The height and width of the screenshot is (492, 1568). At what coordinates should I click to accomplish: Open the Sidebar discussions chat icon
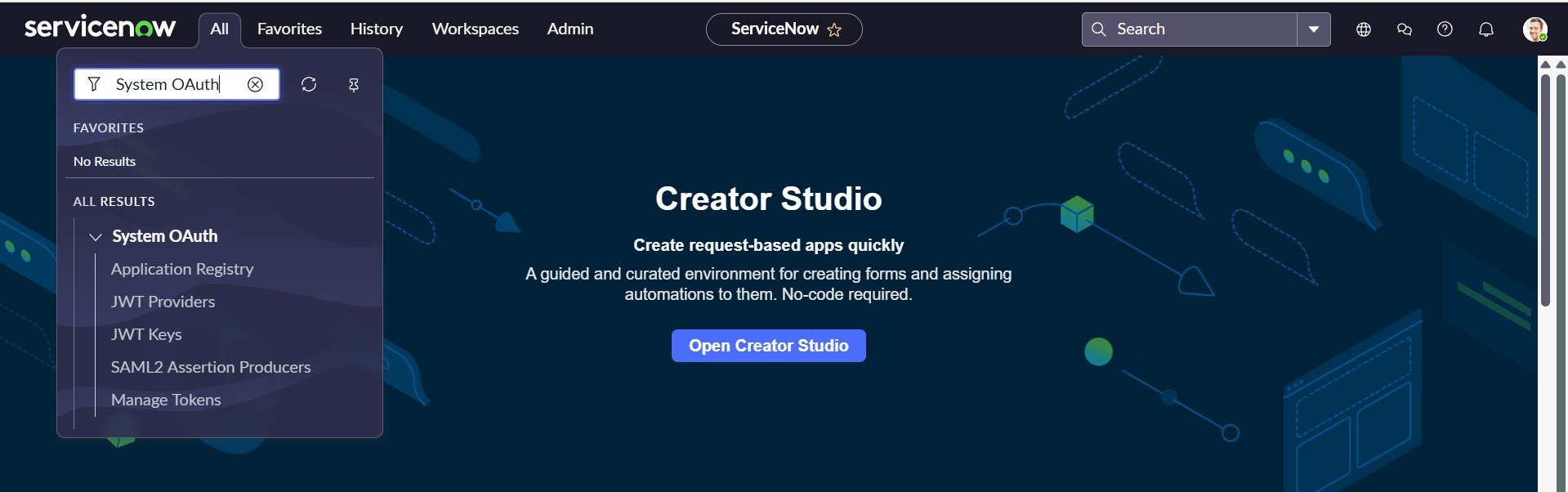pos(1404,29)
